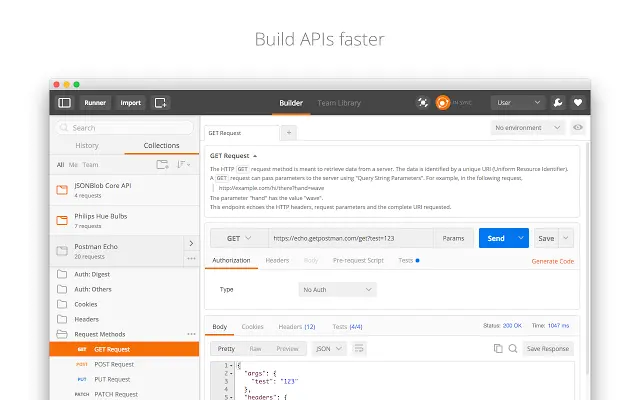640x400 pixels.
Task: Click the orange sync status icon
Action: tap(442, 102)
